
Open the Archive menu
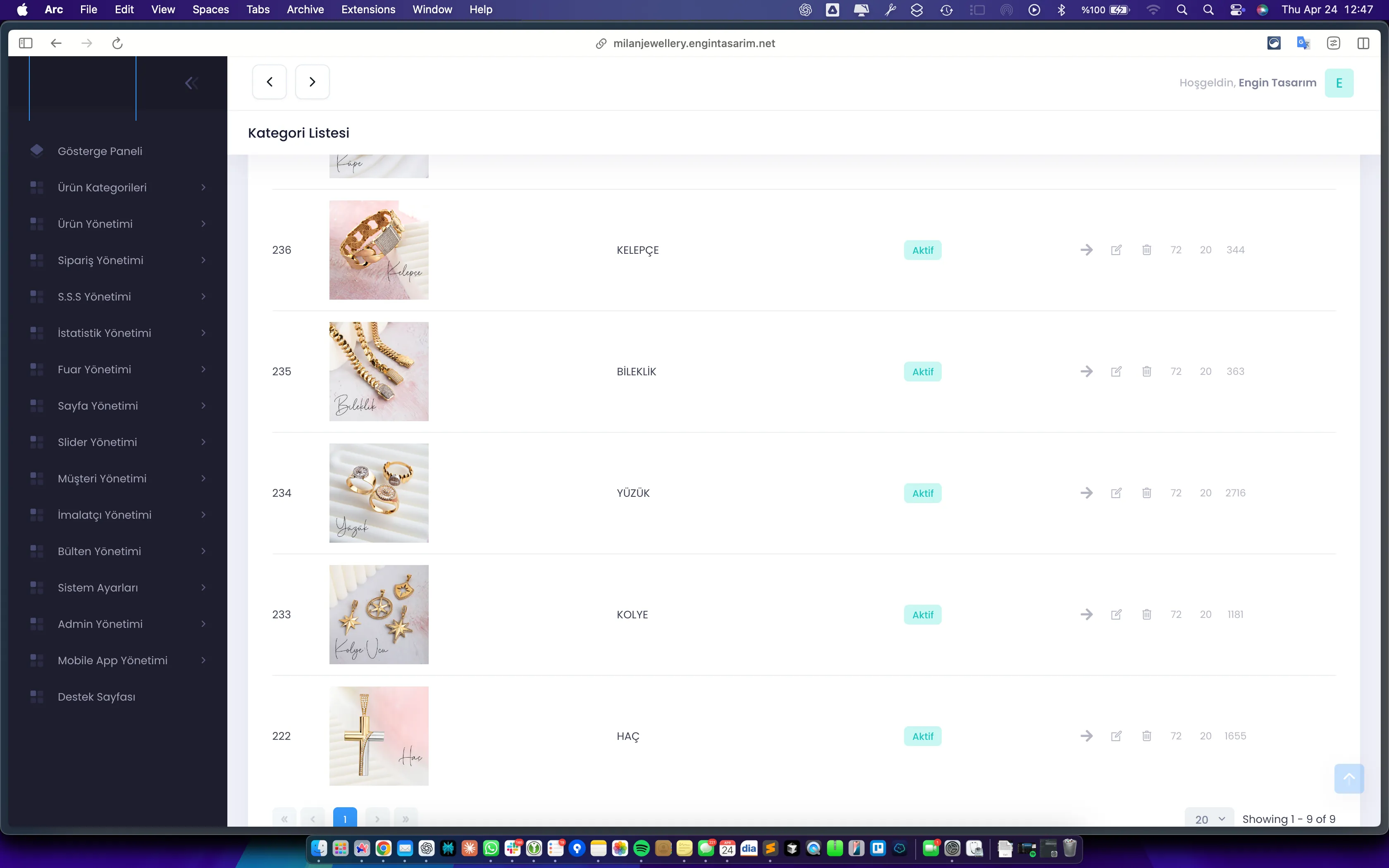coord(305,10)
